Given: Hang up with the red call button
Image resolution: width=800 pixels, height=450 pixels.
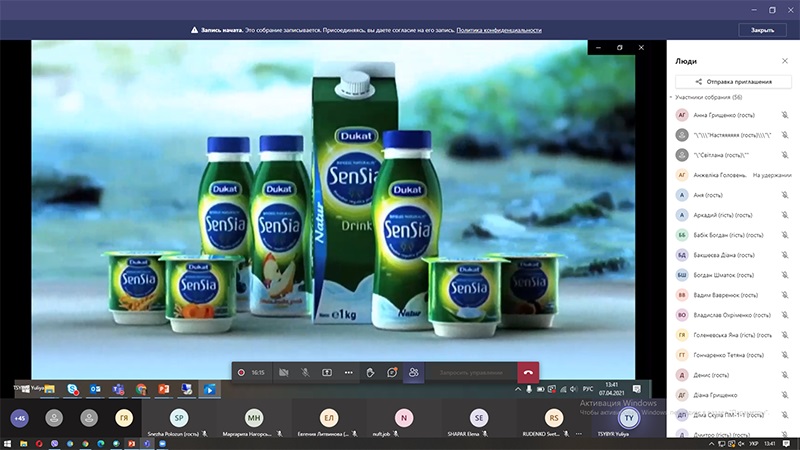Looking at the screenshot, I should [x=527, y=372].
